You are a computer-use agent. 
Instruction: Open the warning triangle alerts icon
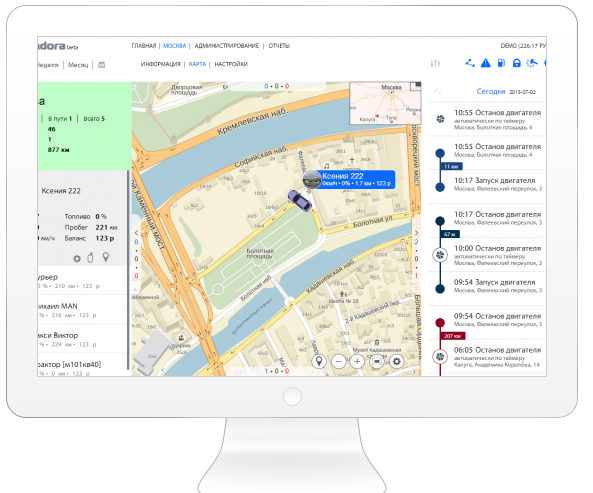point(486,63)
